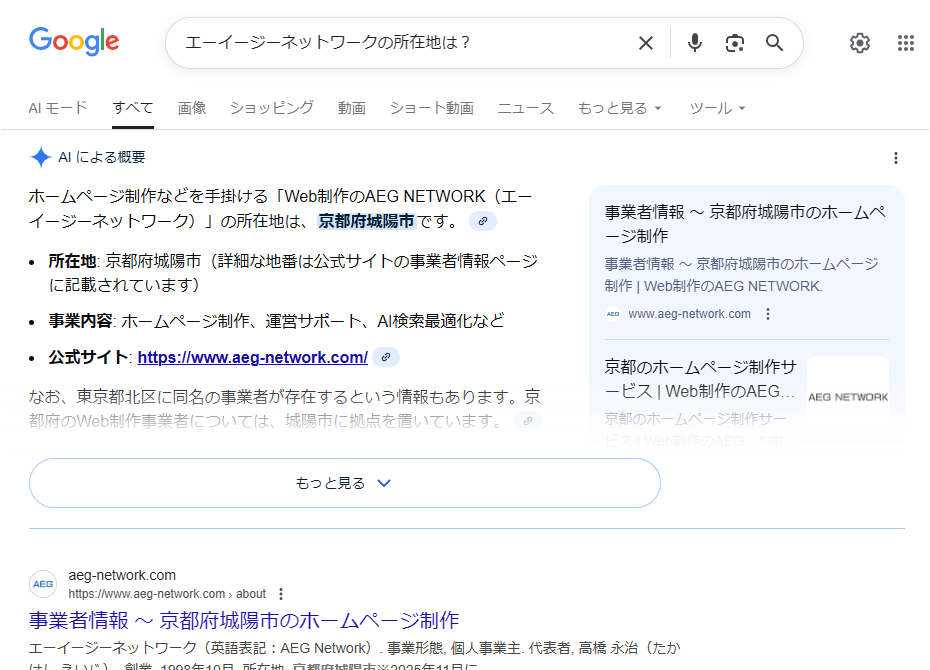Open the Google apps grid launcher

[x=906, y=43]
